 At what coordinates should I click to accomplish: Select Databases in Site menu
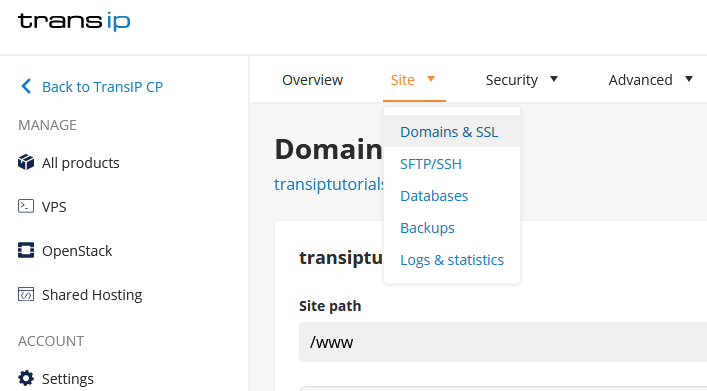434,196
